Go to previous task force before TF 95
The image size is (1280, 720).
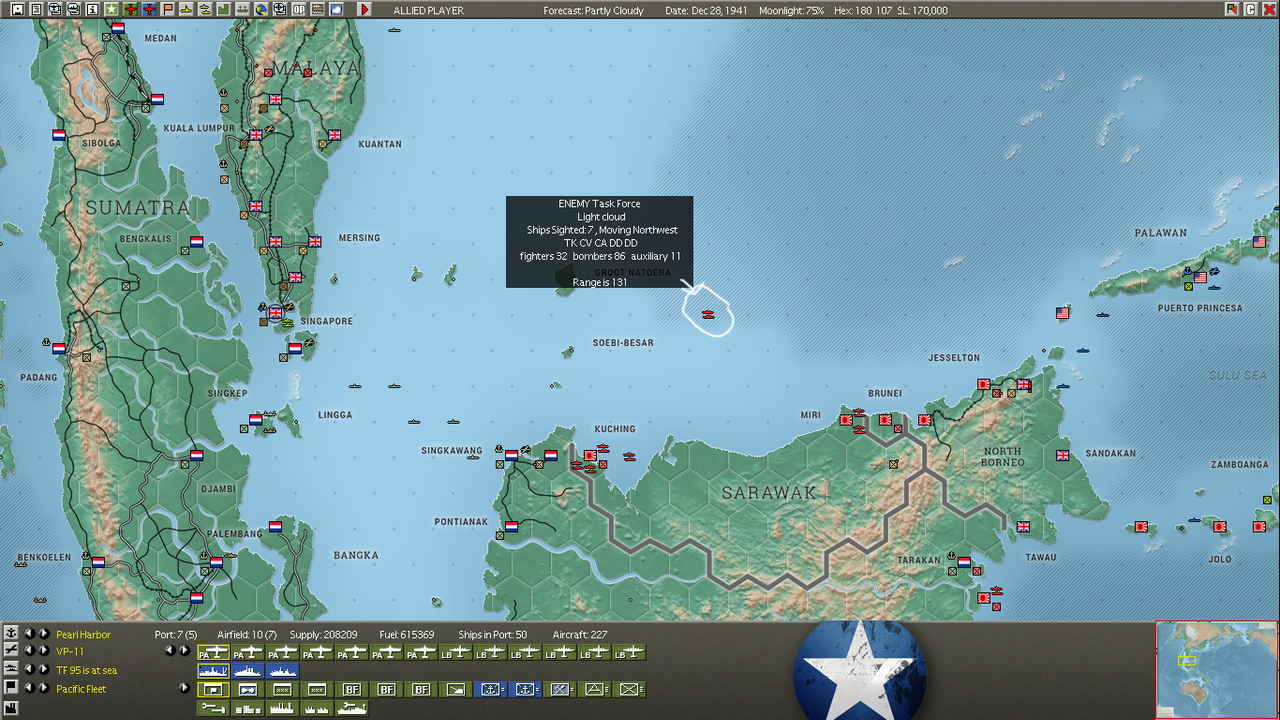coord(29,669)
